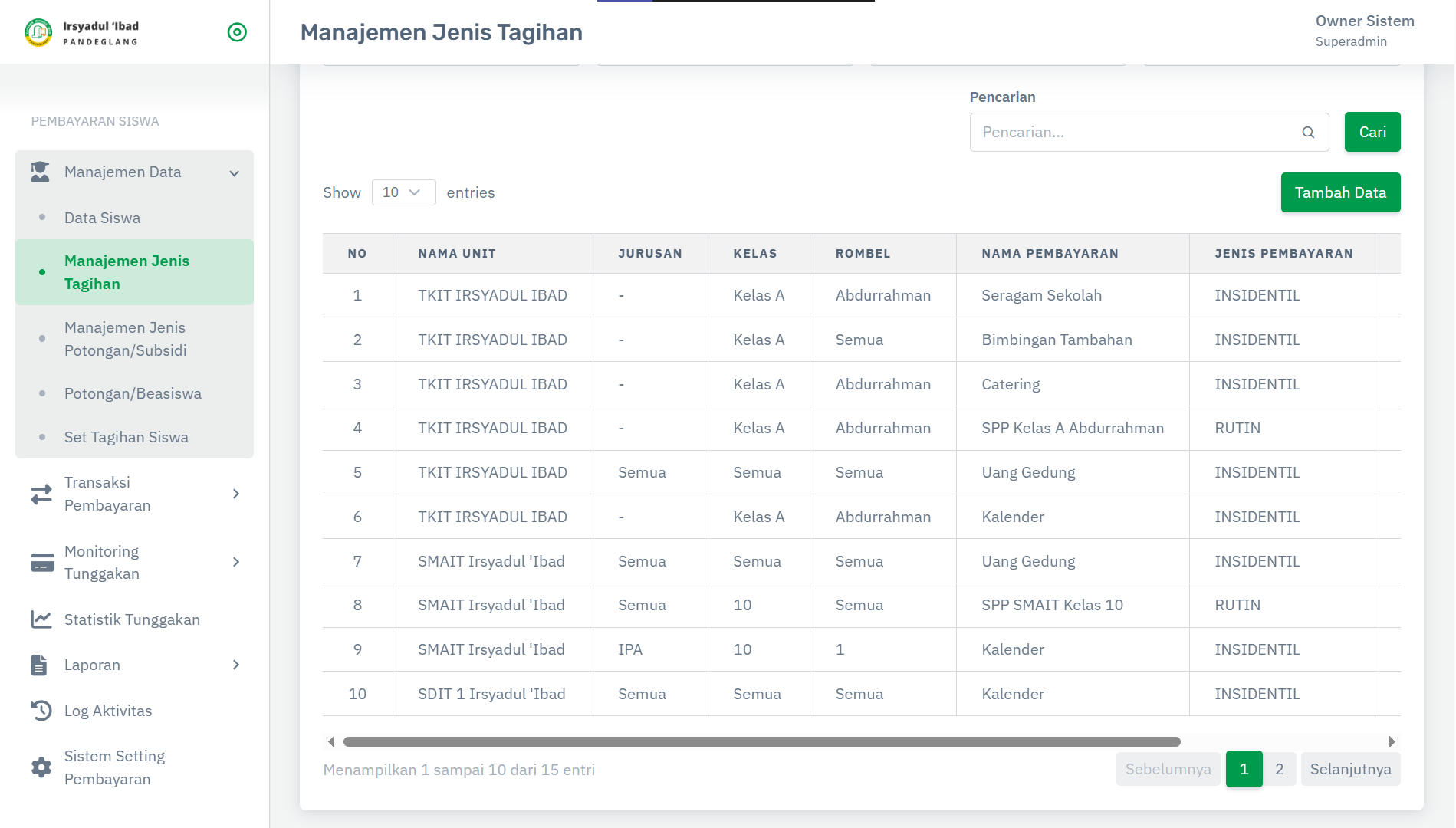Click the Monitoring Tunggakan card icon
The width and height of the screenshot is (1456, 828).
pyautogui.click(x=42, y=563)
